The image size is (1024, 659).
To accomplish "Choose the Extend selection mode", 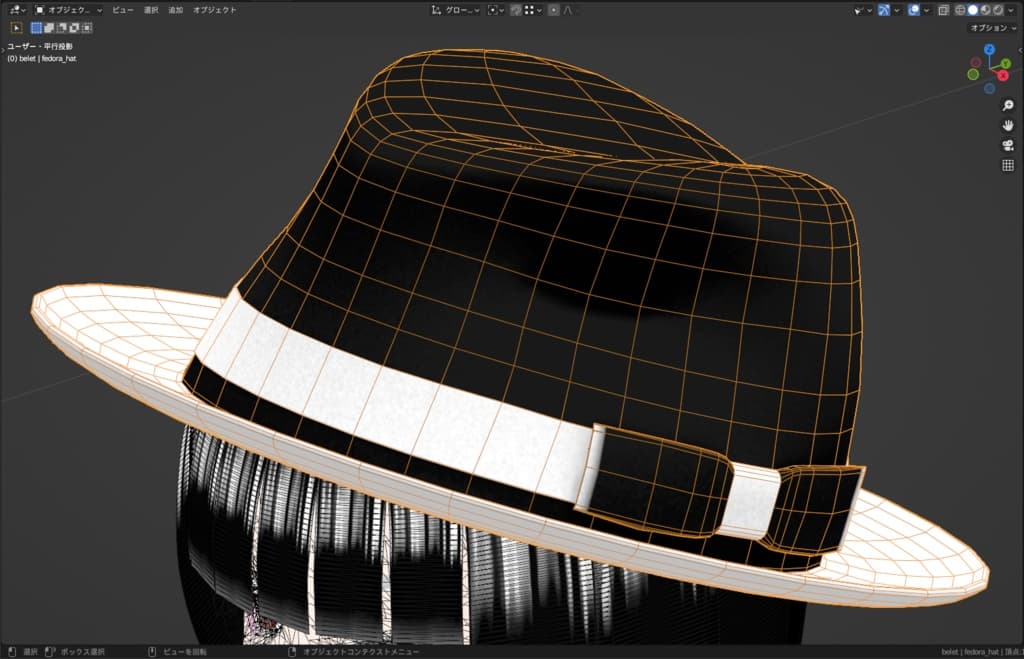I will click(49, 28).
